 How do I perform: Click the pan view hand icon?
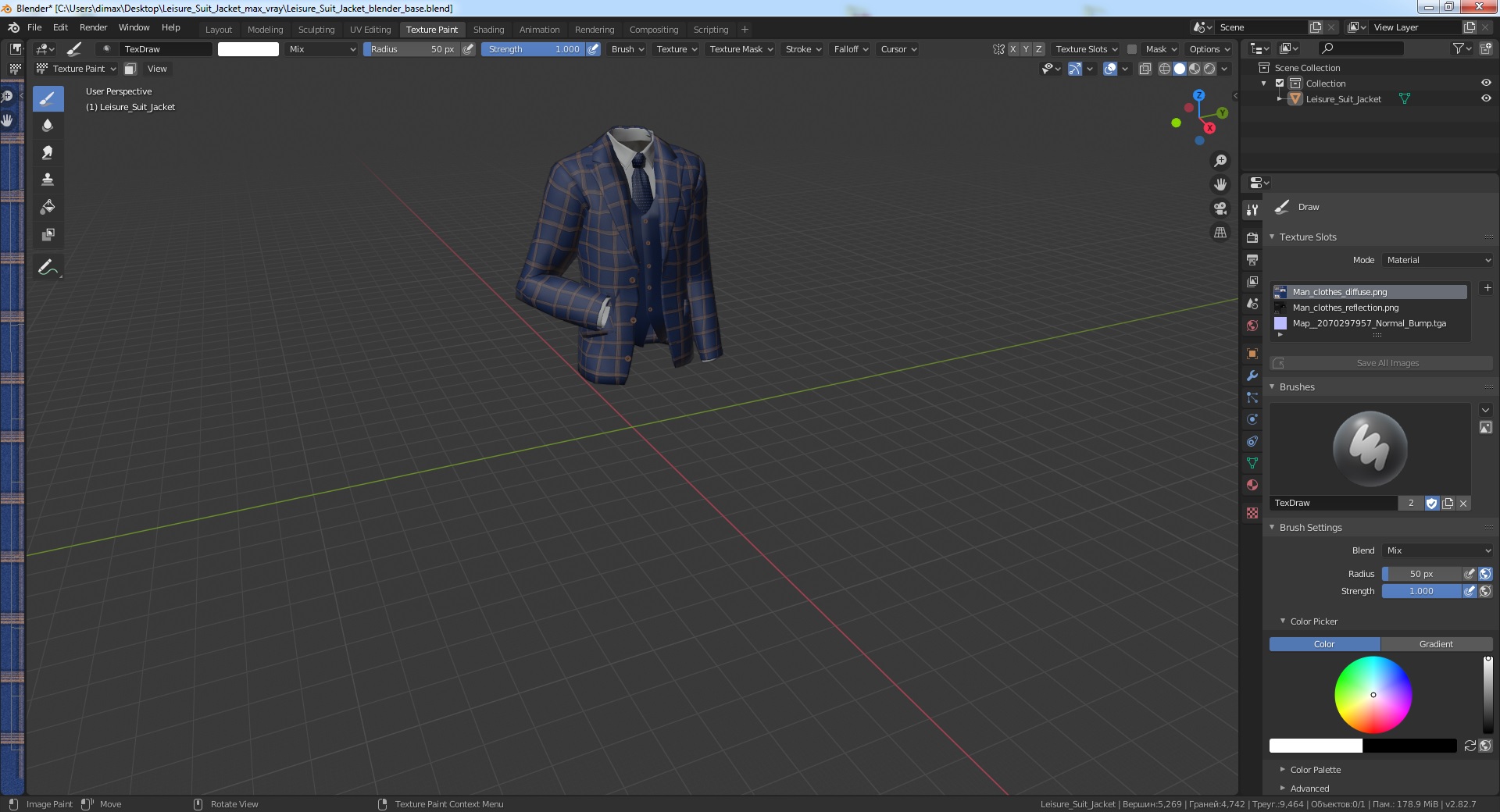(1220, 185)
